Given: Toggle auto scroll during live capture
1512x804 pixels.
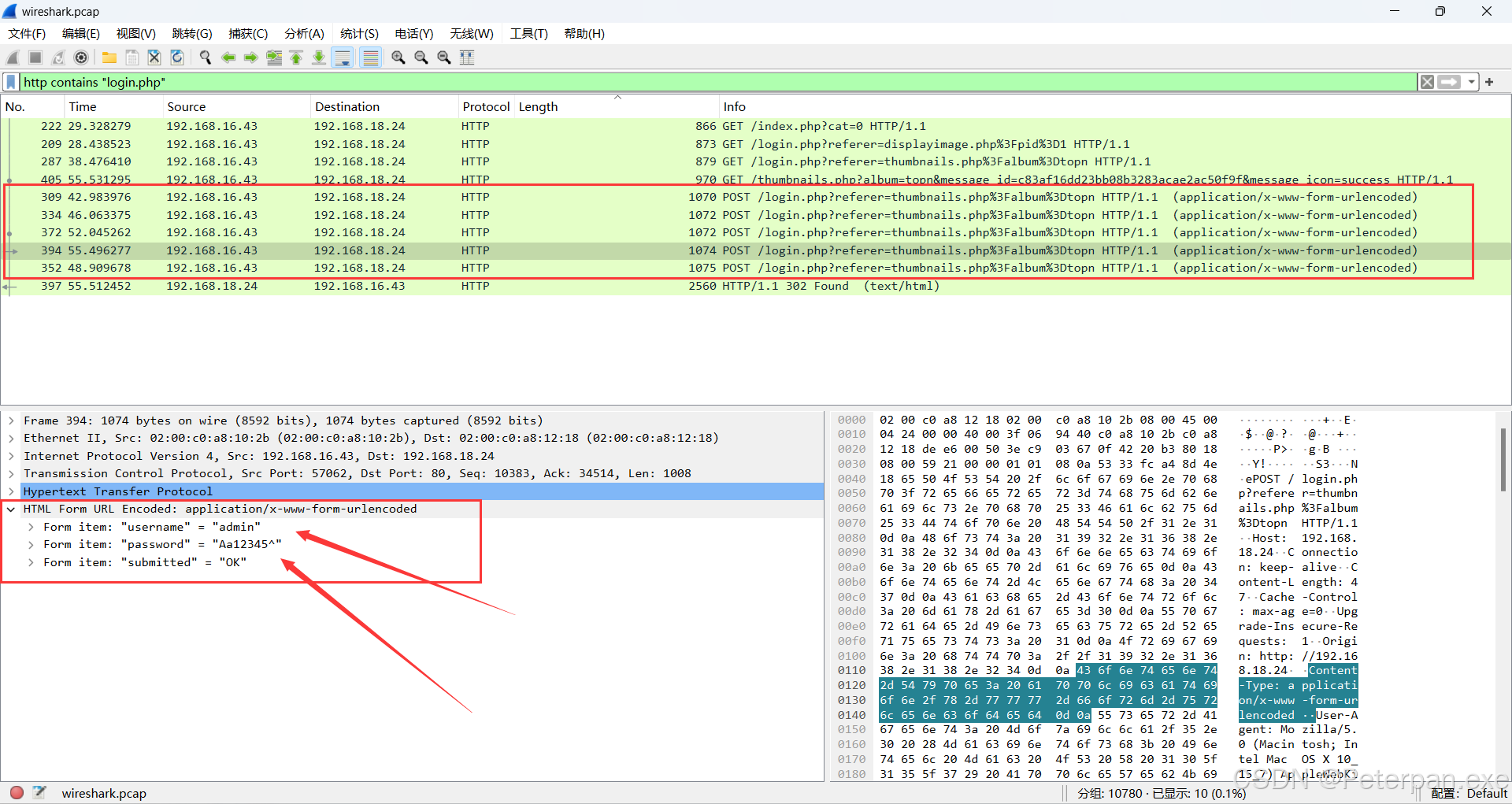Looking at the screenshot, I should point(343,57).
